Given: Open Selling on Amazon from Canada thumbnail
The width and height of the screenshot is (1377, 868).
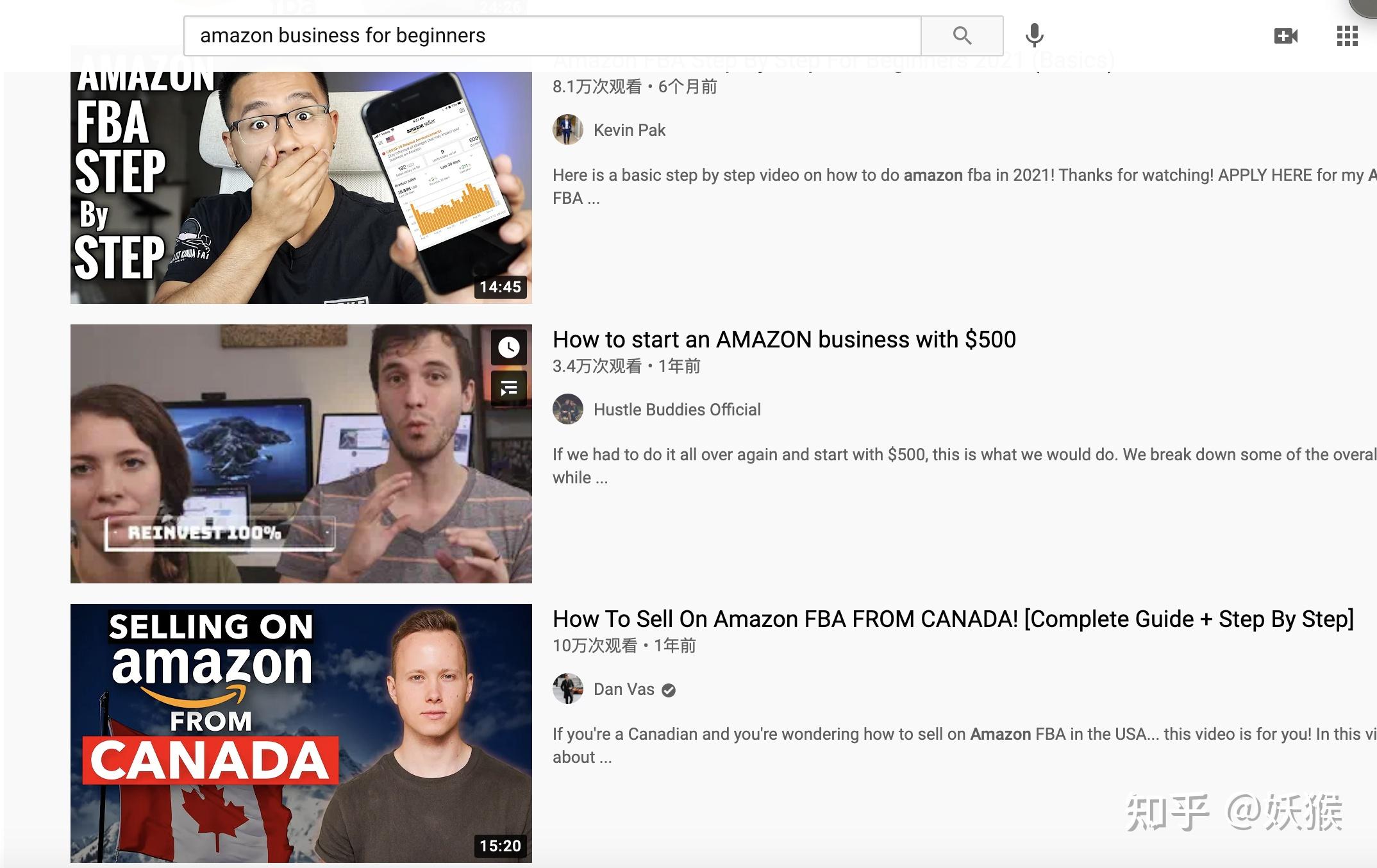Looking at the screenshot, I should (301, 733).
